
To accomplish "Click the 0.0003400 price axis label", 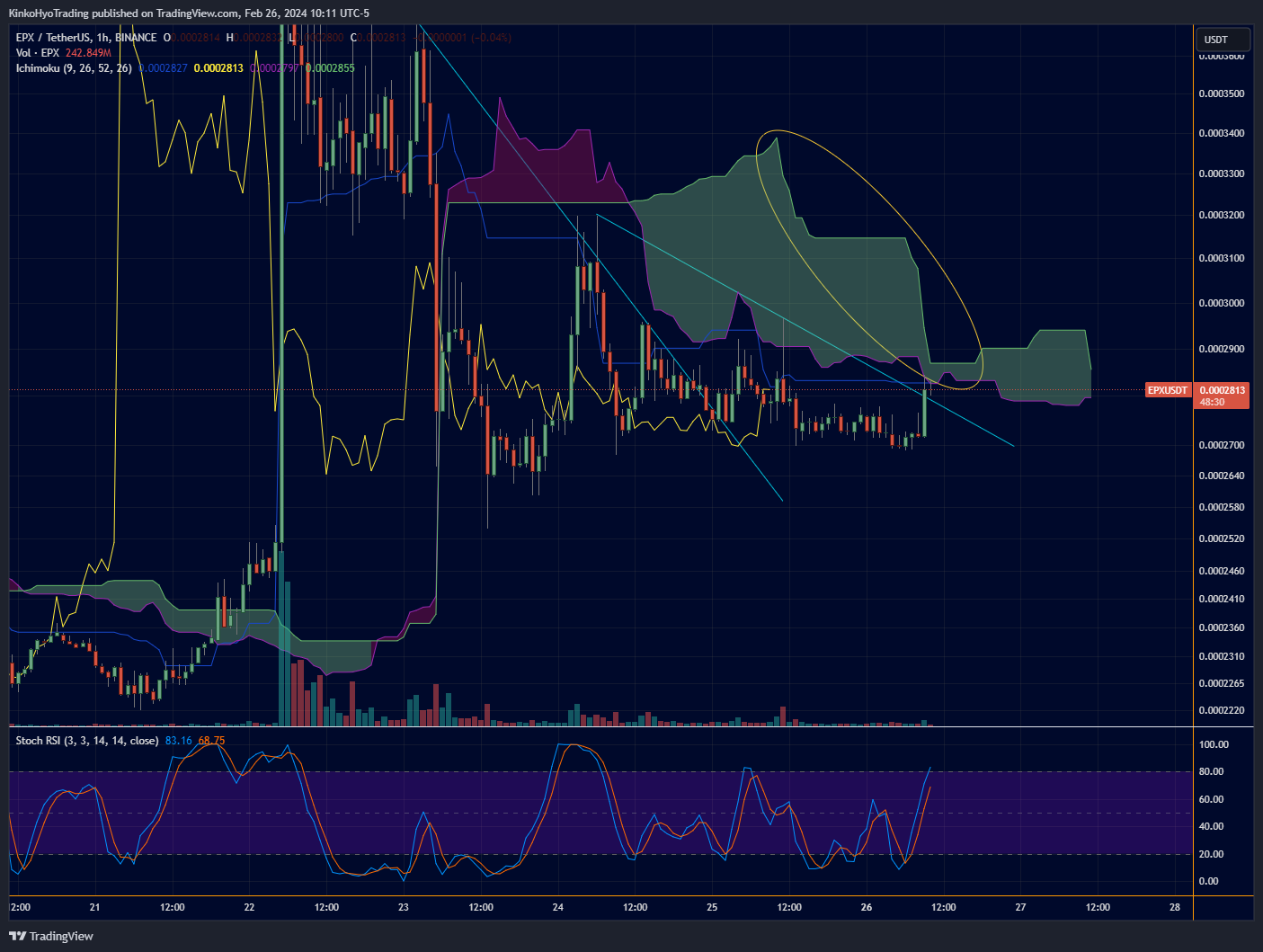I will 1222,134.
